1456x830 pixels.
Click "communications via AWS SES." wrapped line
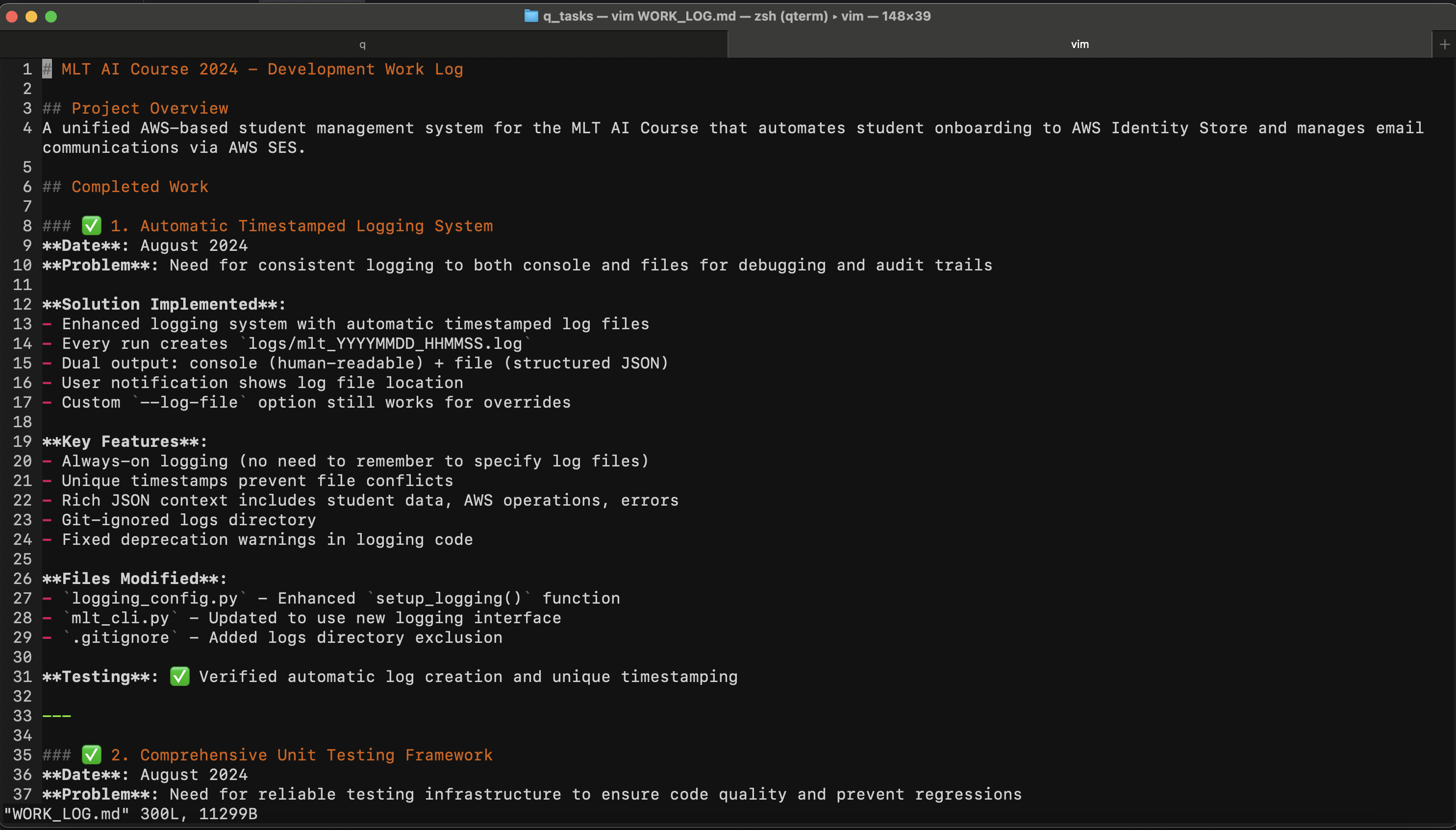click(x=174, y=147)
